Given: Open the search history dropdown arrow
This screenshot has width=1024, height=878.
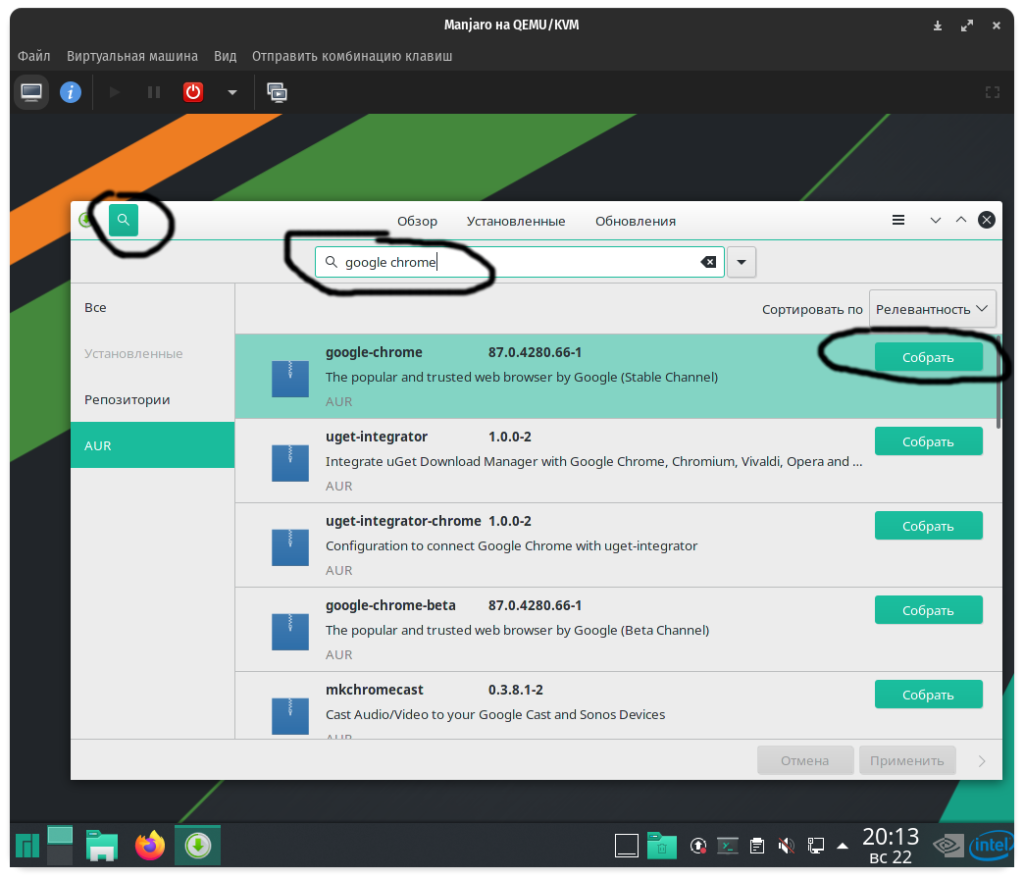Looking at the screenshot, I should (x=741, y=262).
